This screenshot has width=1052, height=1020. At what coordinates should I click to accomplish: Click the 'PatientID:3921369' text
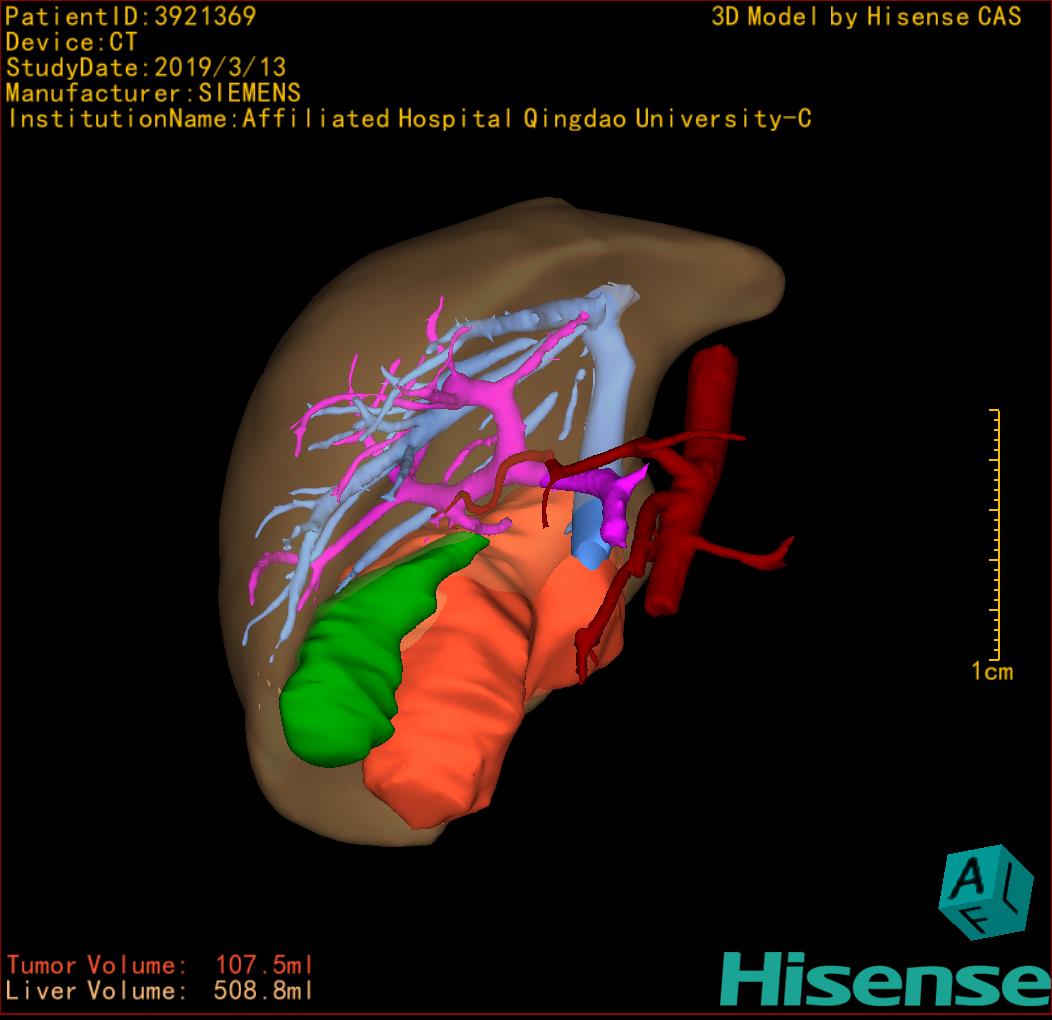[131, 16]
